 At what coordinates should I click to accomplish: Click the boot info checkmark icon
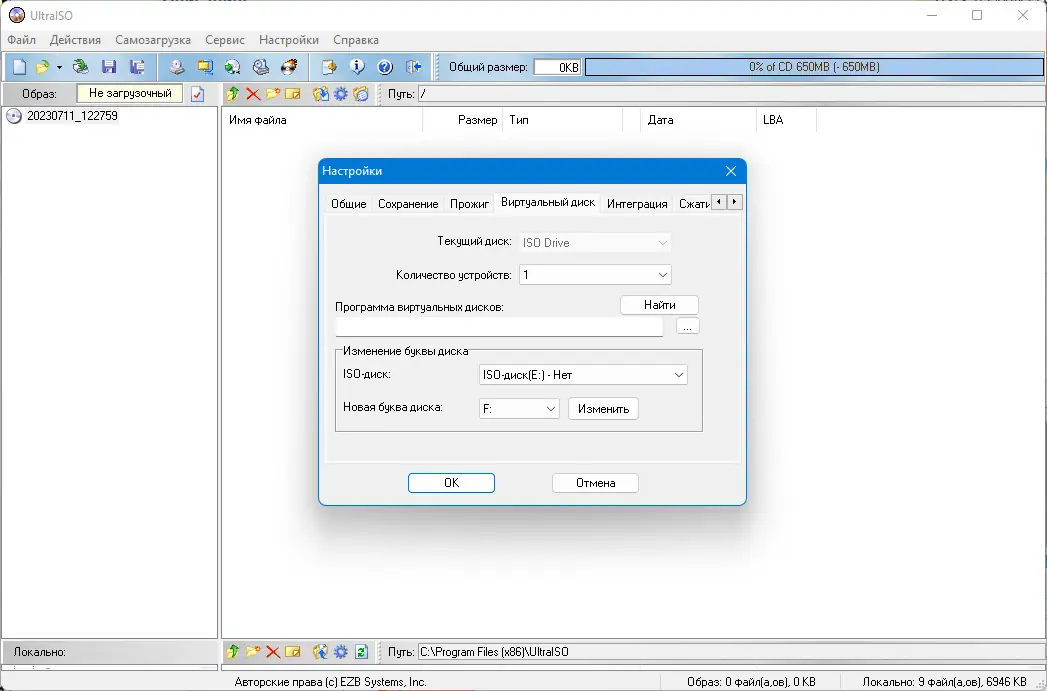198,94
